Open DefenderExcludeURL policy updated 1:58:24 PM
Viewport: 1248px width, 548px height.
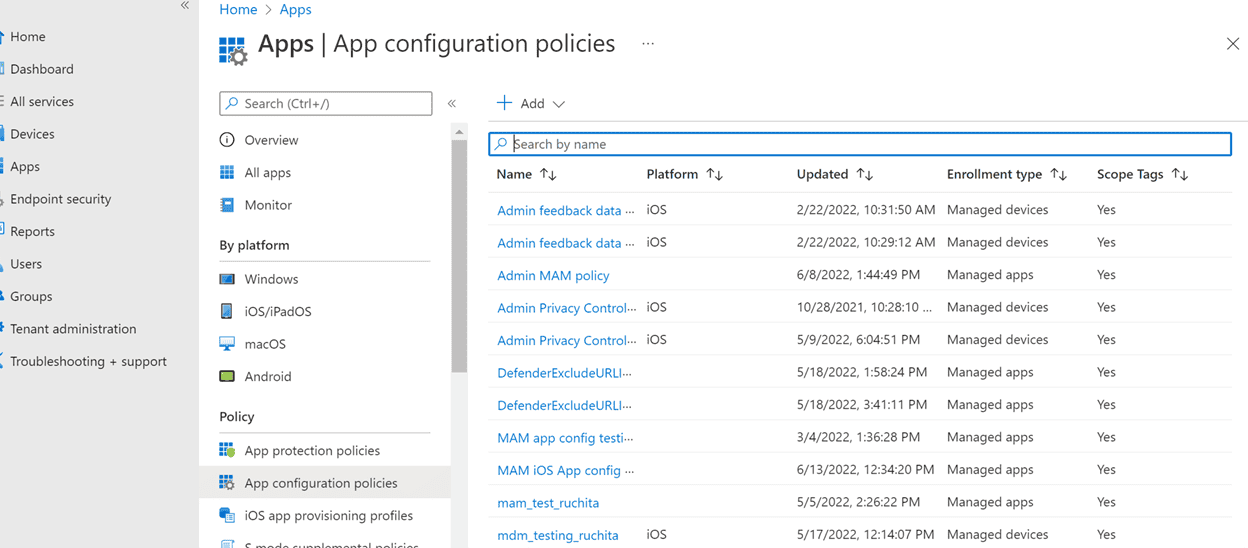pos(565,373)
